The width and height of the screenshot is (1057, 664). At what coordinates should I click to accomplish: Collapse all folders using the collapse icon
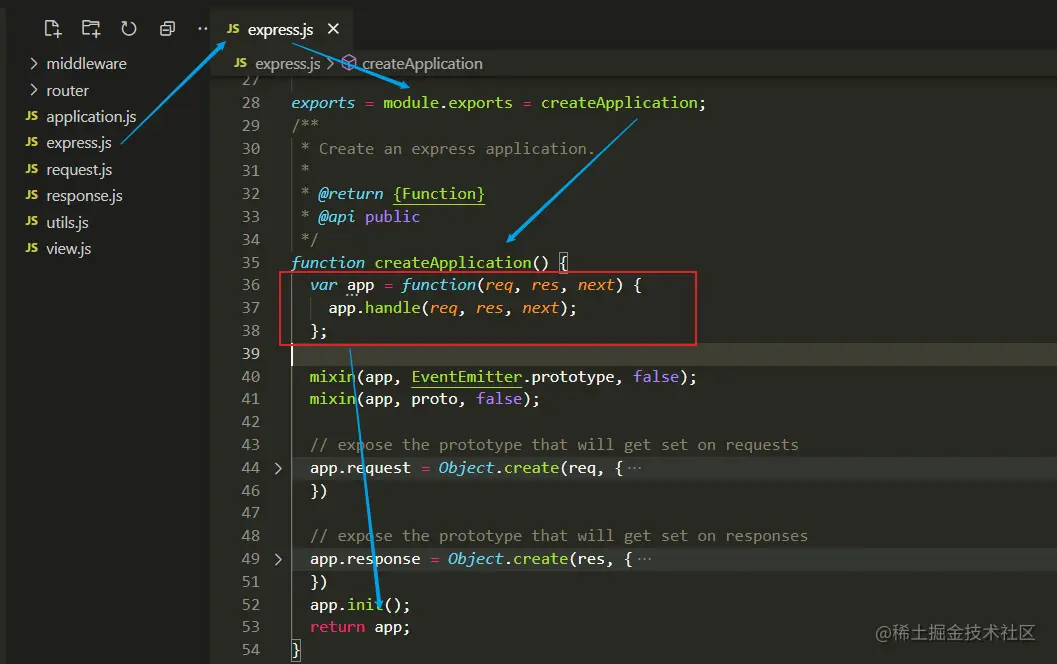(x=167, y=28)
